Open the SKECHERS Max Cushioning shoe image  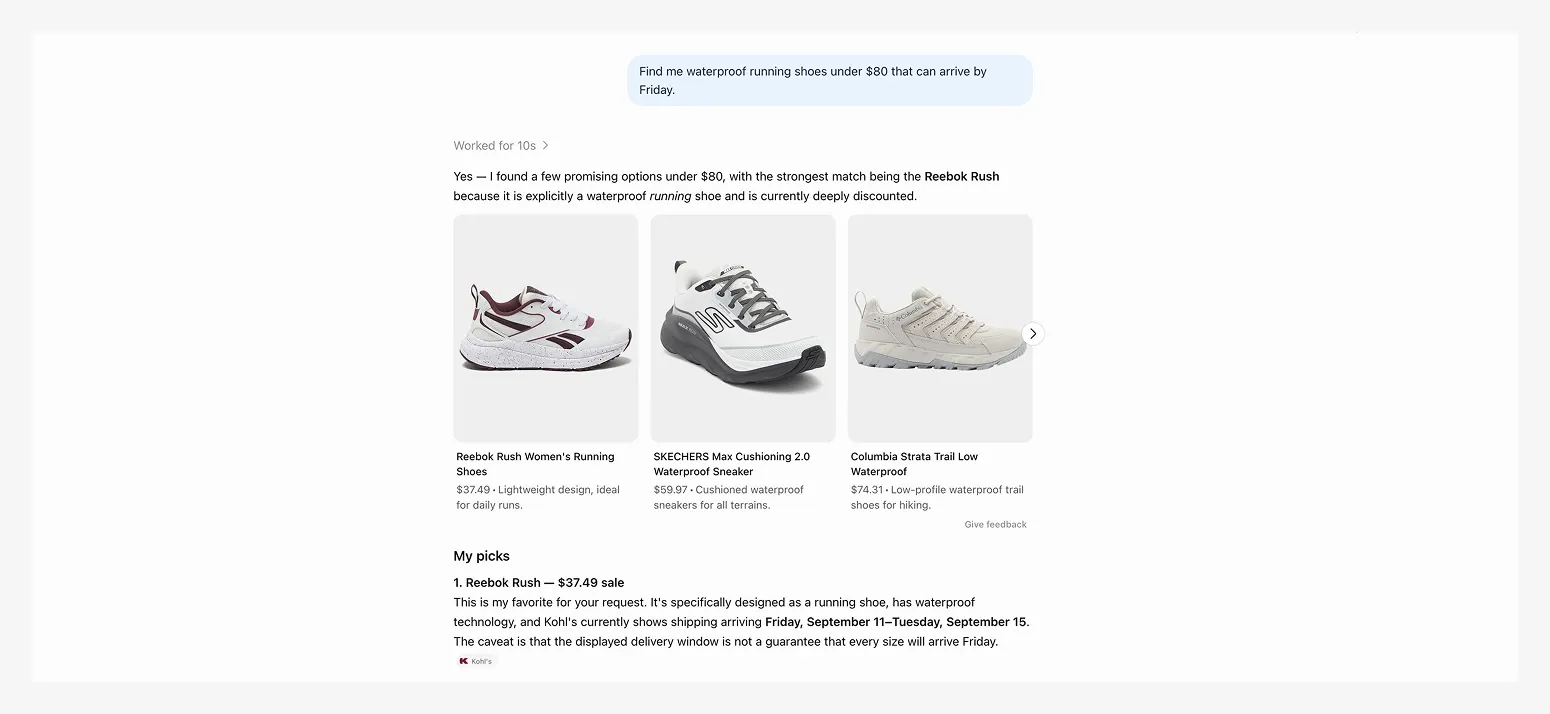743,328
